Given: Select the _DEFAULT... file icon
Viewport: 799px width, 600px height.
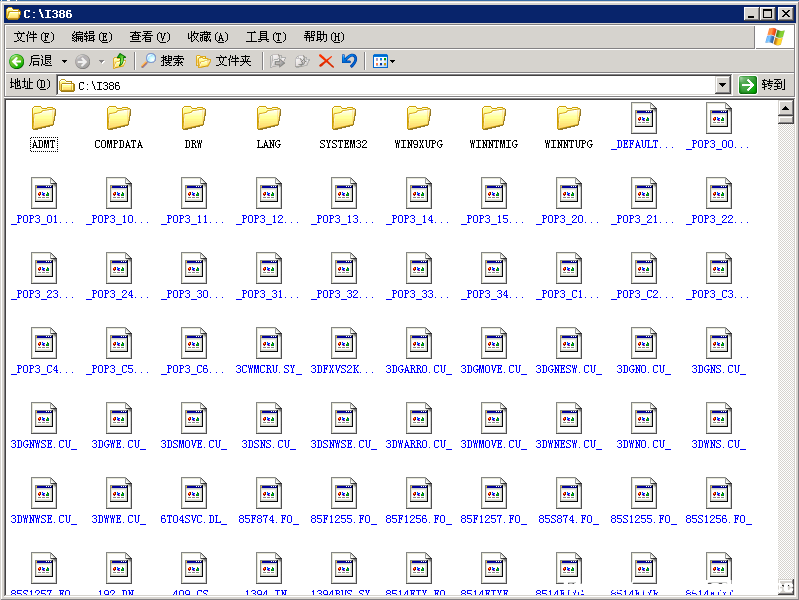Looking at the screenshot, I should (x=644, y=118).
